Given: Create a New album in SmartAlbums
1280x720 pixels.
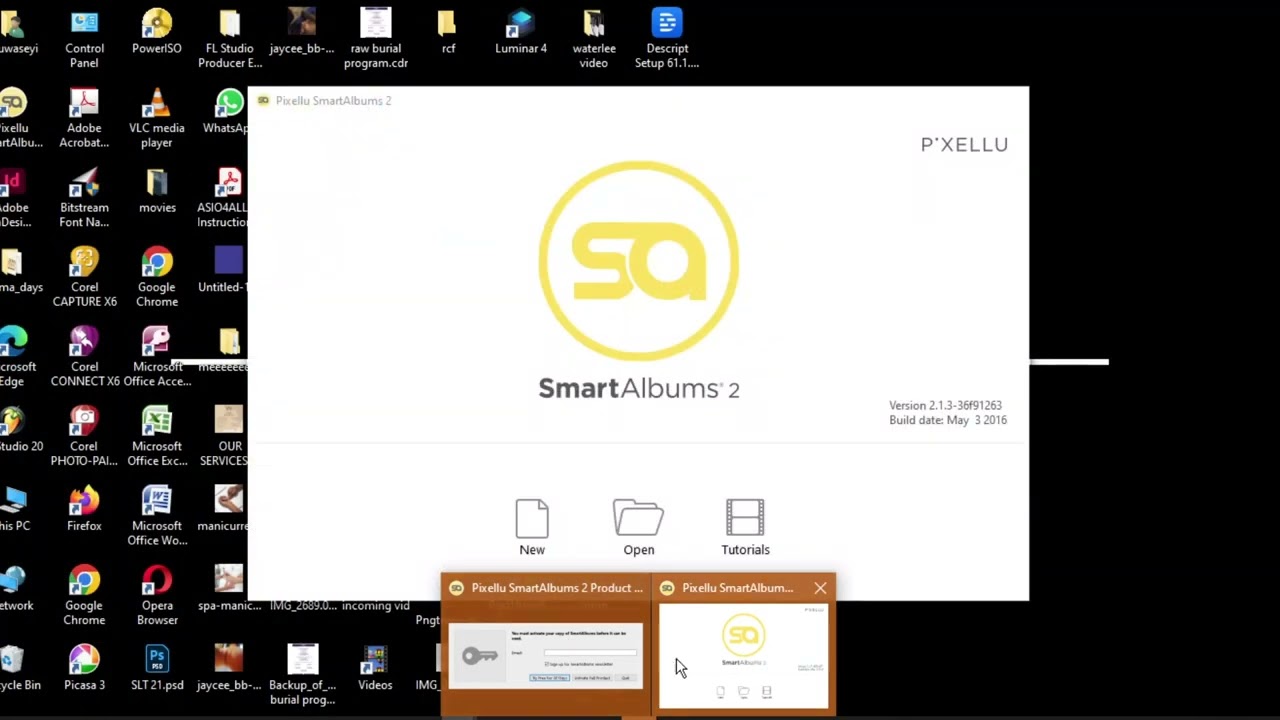Looking at the screenshot, I should point(532,527).
